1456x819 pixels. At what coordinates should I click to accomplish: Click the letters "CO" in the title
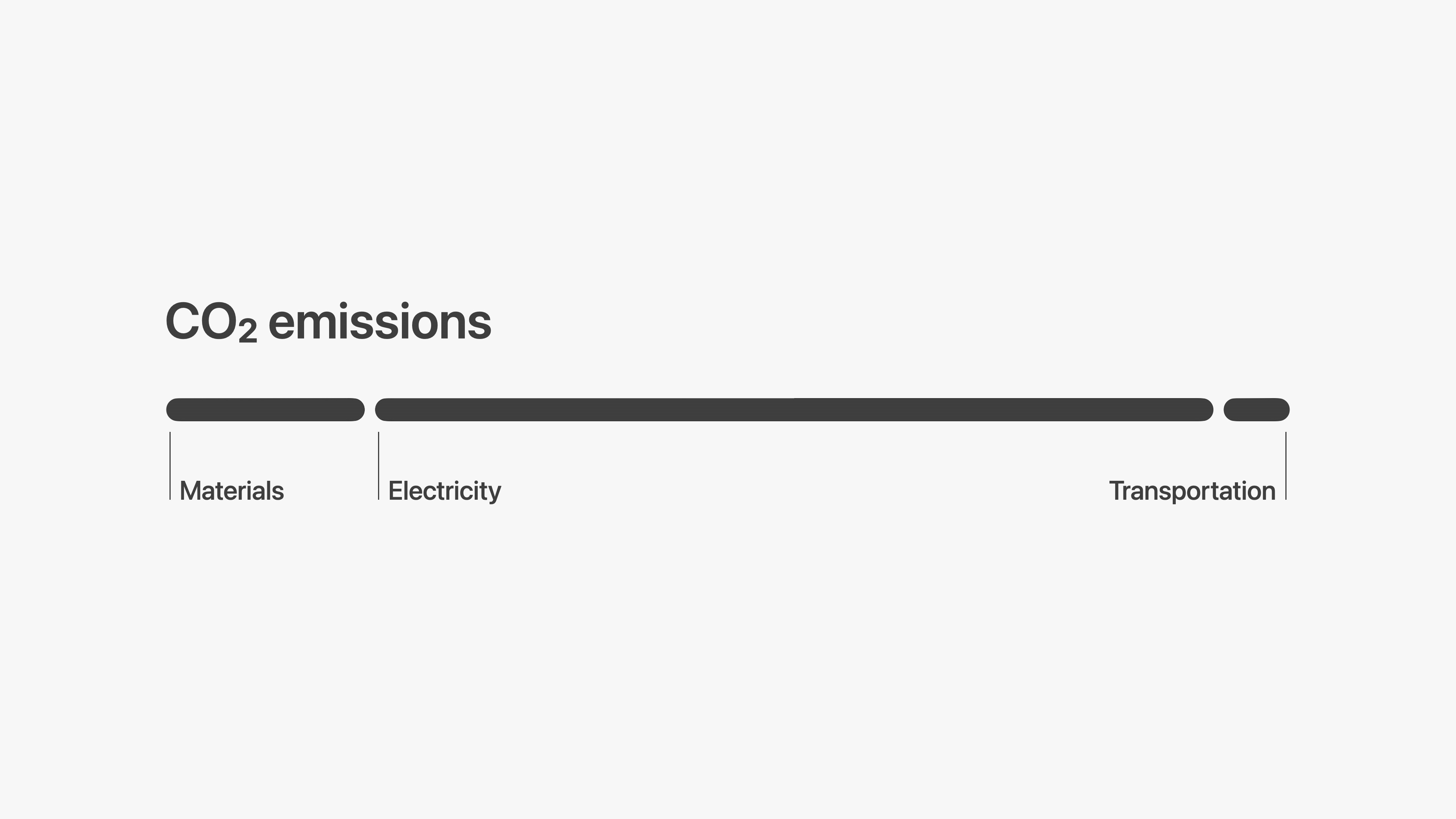200,322
